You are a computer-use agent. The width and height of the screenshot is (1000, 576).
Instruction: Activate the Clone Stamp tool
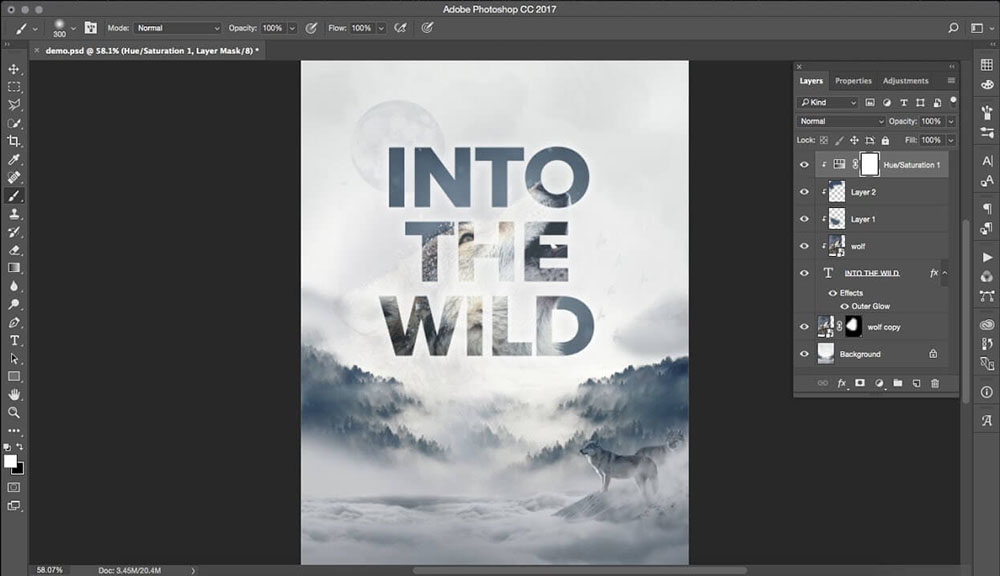14,216
